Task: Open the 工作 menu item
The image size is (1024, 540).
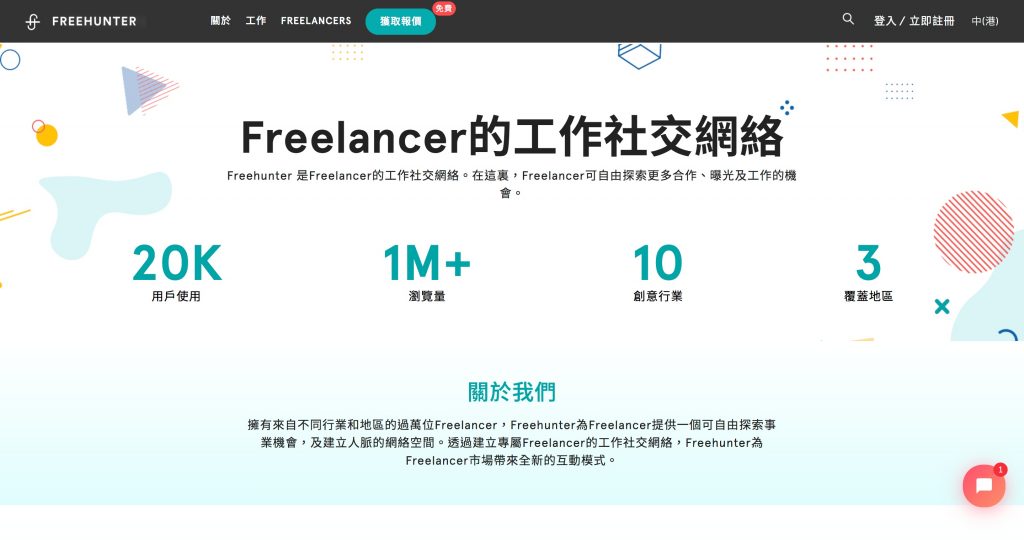Action: coord(255,21)
